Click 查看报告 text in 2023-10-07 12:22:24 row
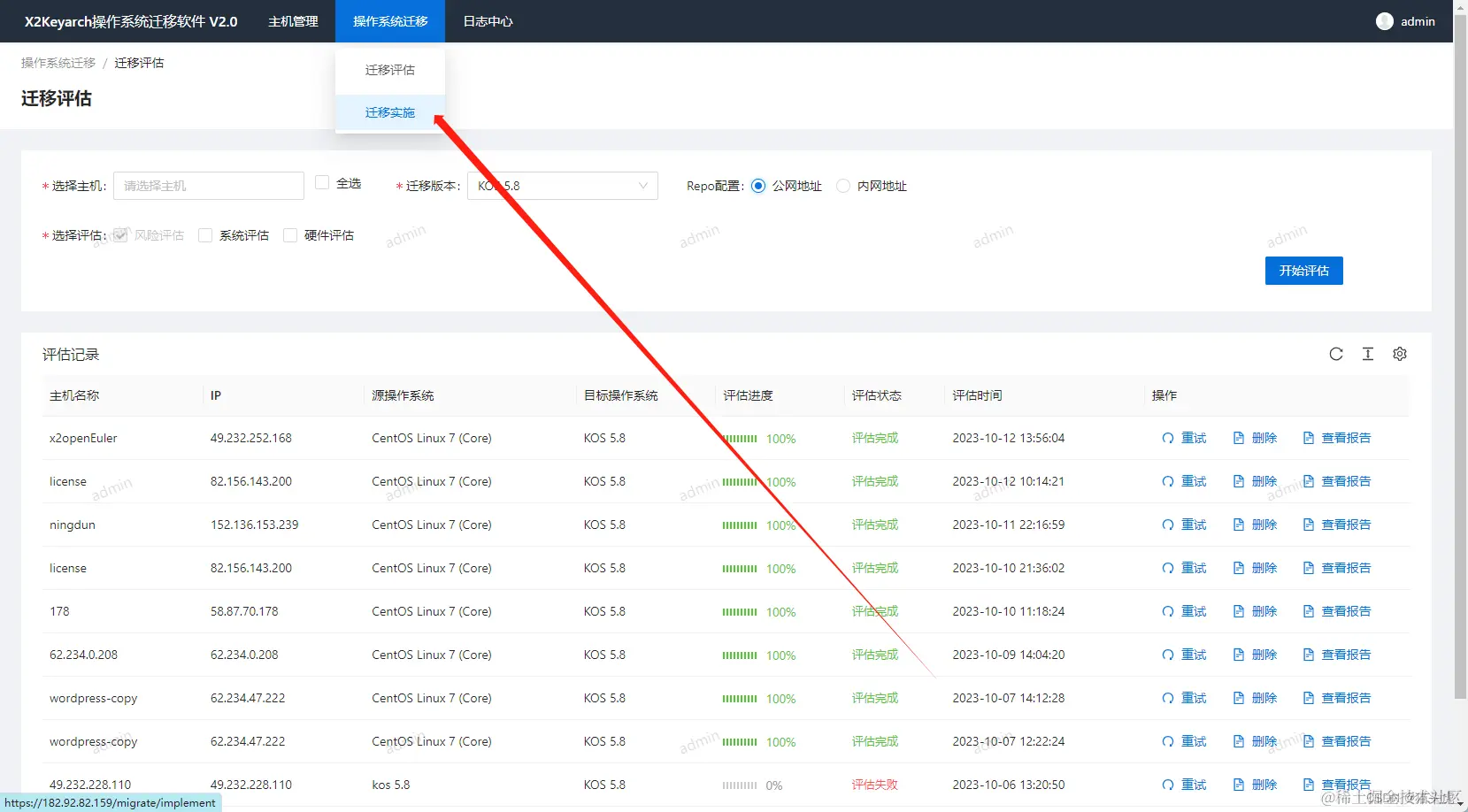This screenshot has width=1468, height=812. (1346, 741)
